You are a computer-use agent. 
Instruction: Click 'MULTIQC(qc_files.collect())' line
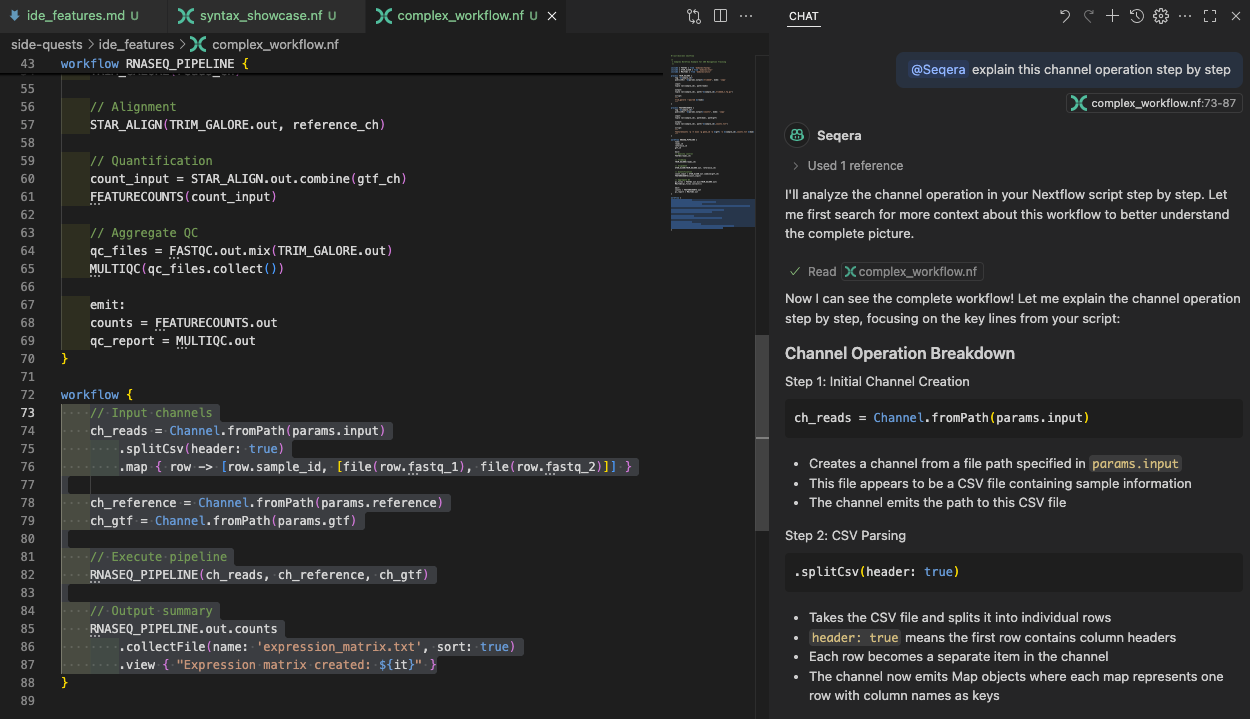[187, 269]
